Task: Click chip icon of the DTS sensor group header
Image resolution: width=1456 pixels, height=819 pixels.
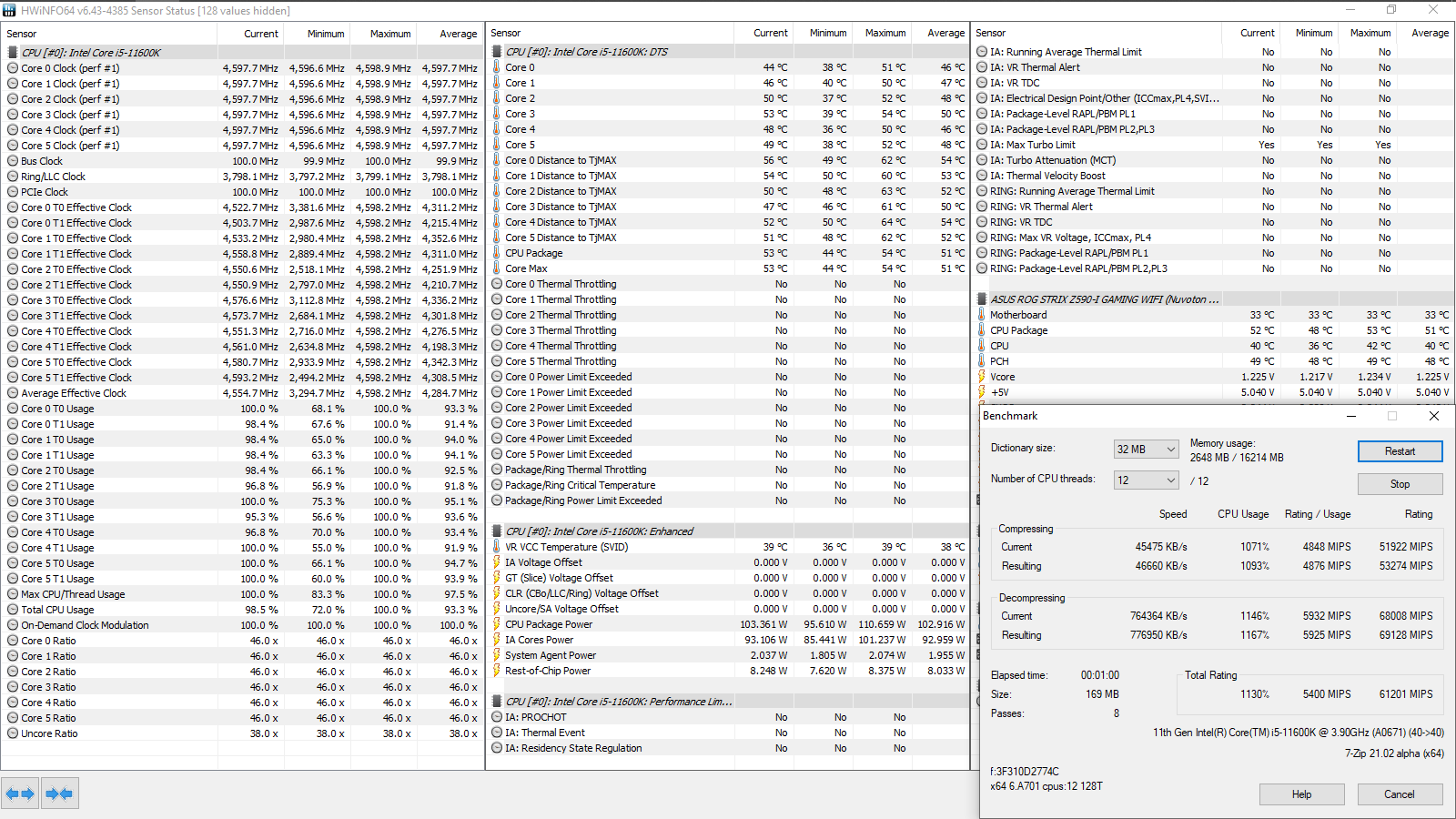Action: point(497,52)
